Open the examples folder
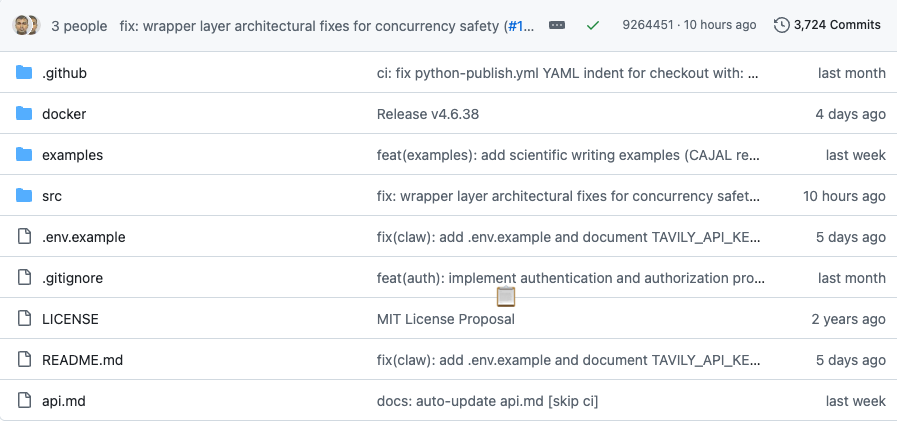Image resolution: width=897 pixels, height=421 pixels. pos(73,155)
